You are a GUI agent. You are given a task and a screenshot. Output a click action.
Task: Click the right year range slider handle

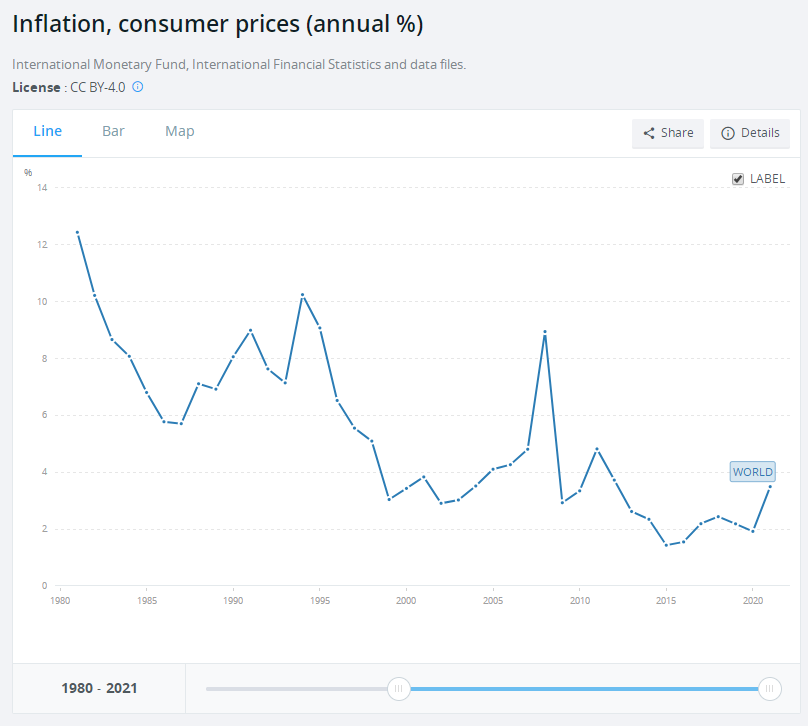pos(770,688)
